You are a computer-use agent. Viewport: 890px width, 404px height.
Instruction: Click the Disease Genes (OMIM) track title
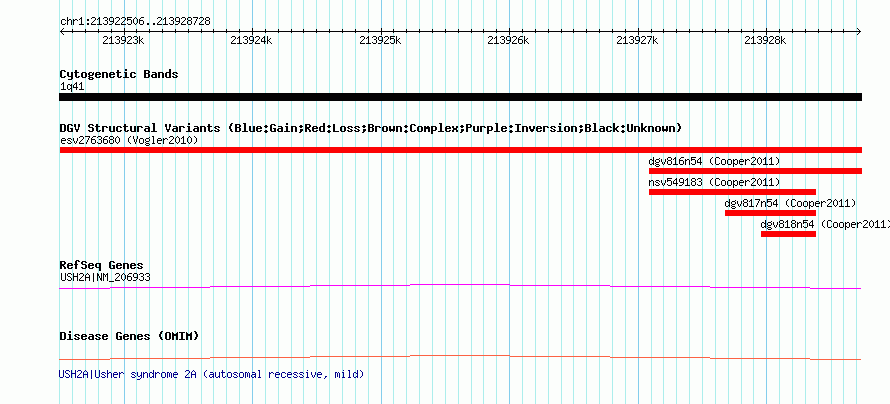point(129,336)
